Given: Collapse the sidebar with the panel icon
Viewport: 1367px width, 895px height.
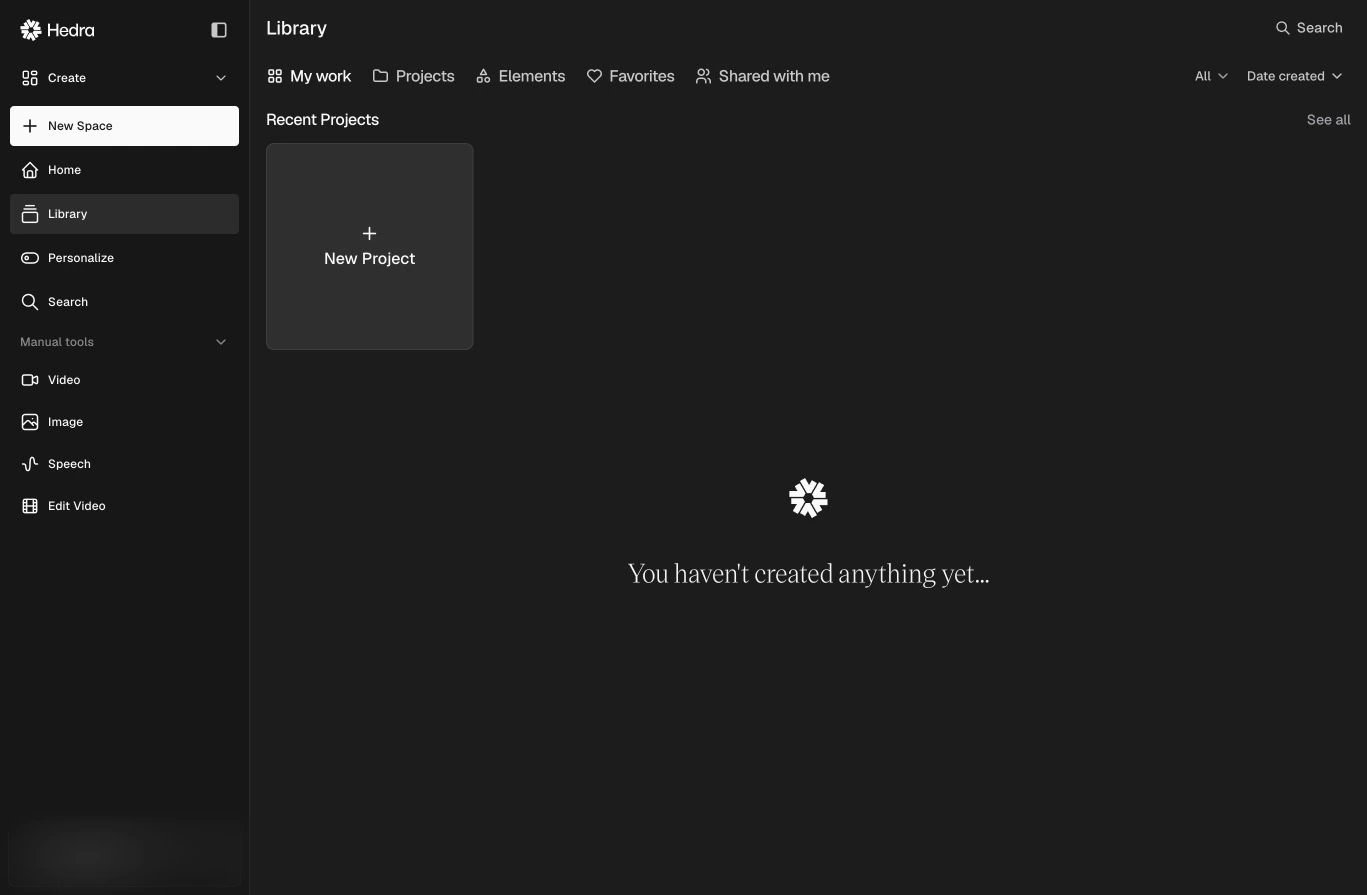Looking at the screenshot, I should [219, 30].
